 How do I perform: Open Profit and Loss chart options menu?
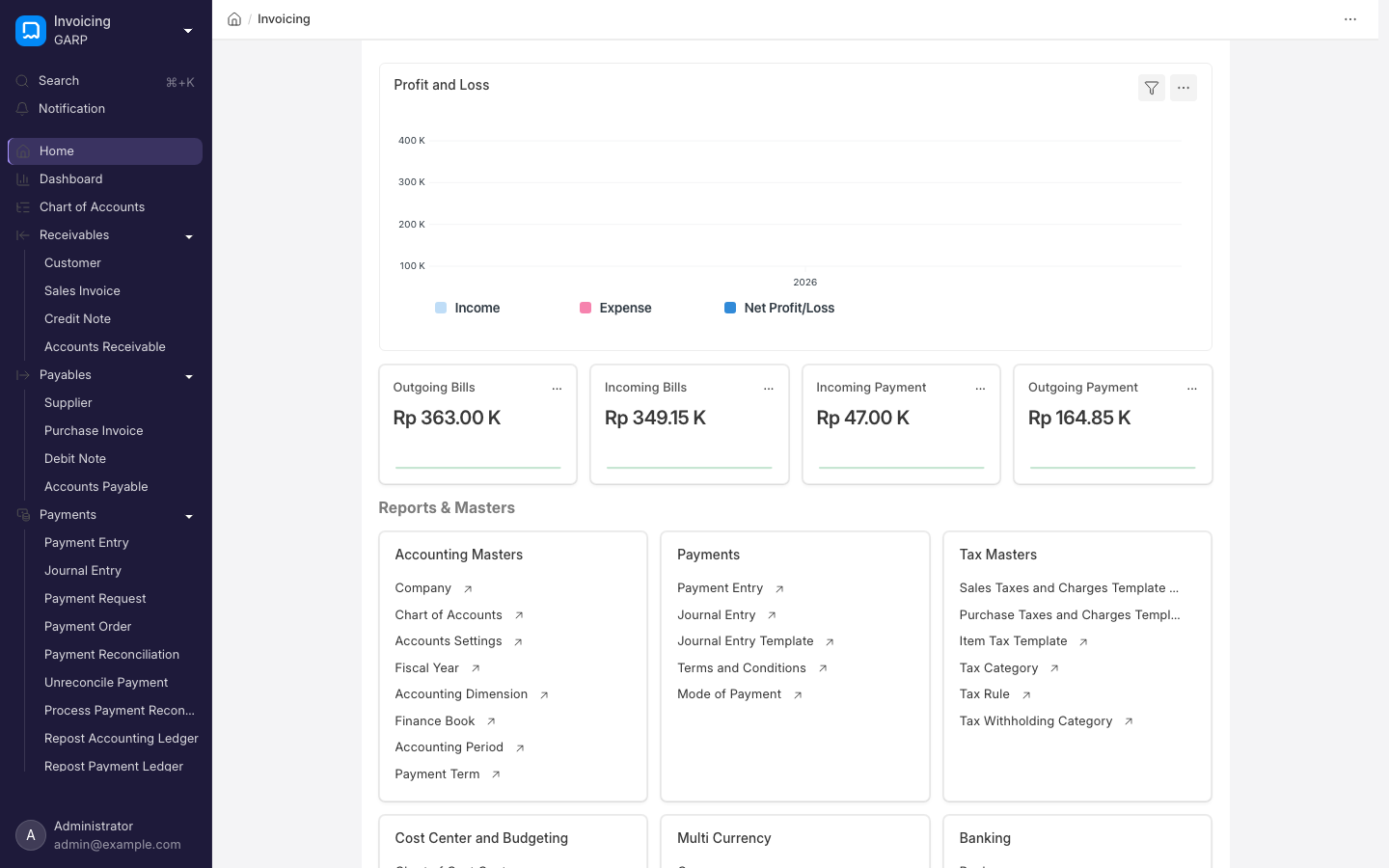1184,88
